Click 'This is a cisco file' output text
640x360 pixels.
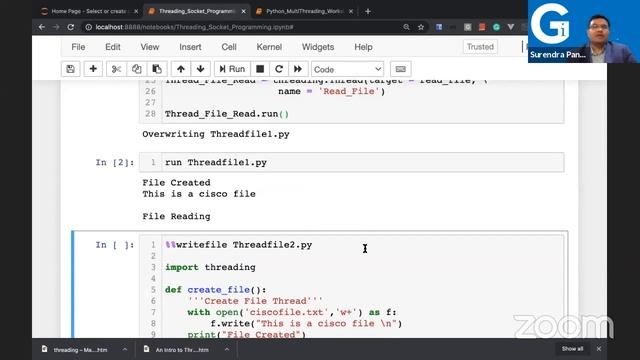[x=199, y=194]
